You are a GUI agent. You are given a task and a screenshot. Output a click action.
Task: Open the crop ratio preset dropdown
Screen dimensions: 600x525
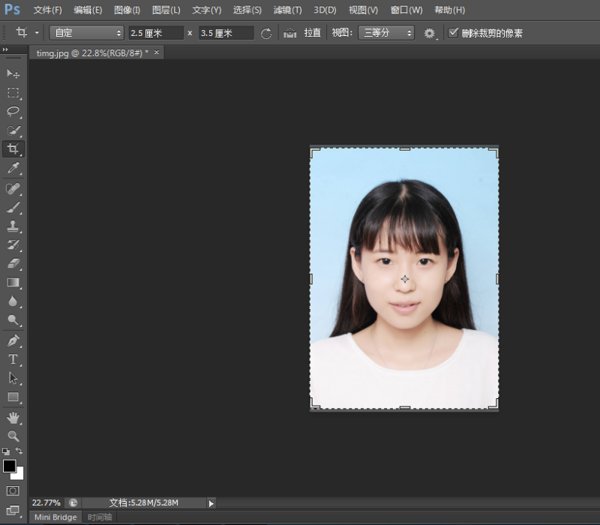(x=87, y=33)
